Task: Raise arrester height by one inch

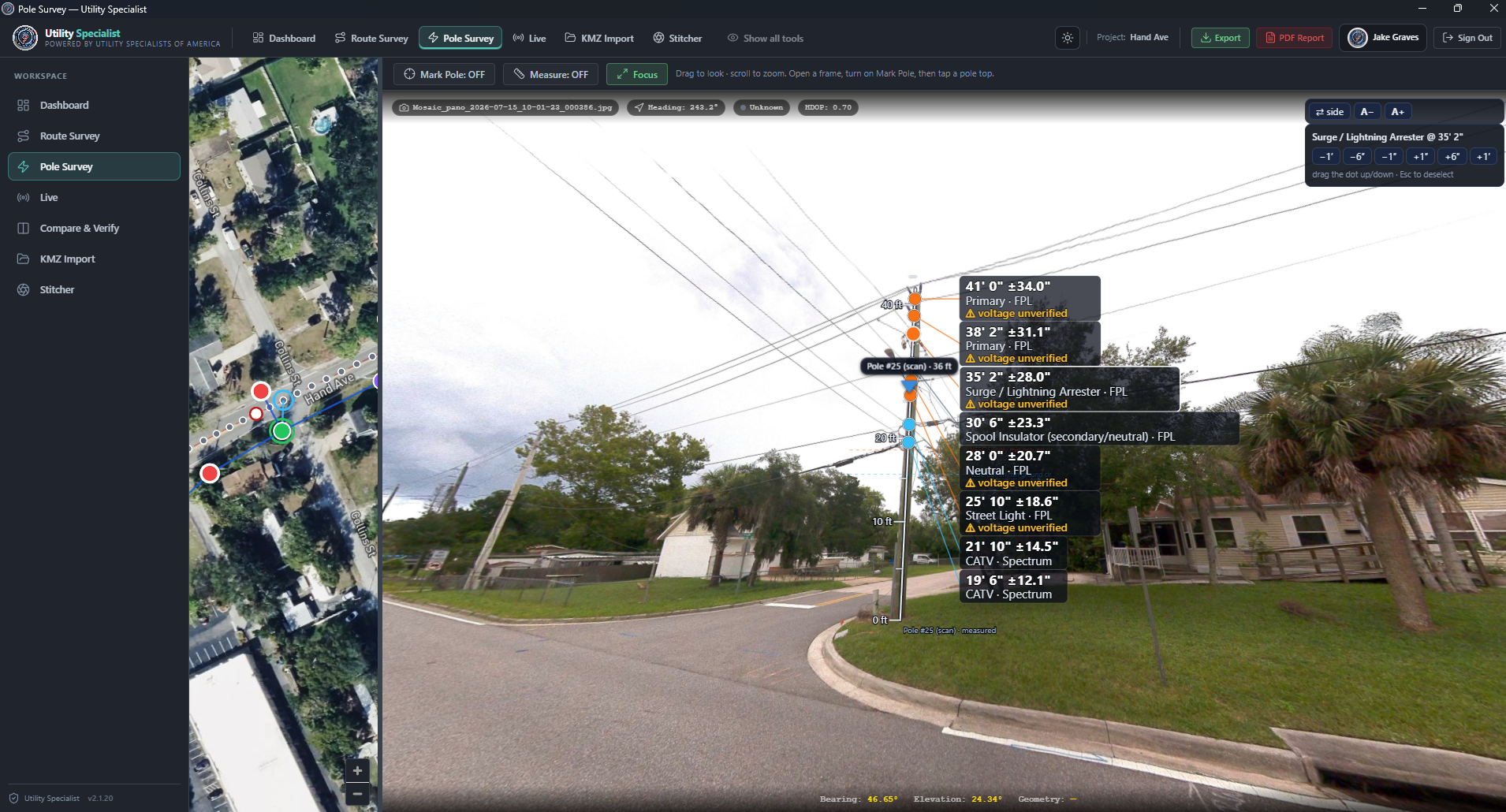Action: point(1420,156)
